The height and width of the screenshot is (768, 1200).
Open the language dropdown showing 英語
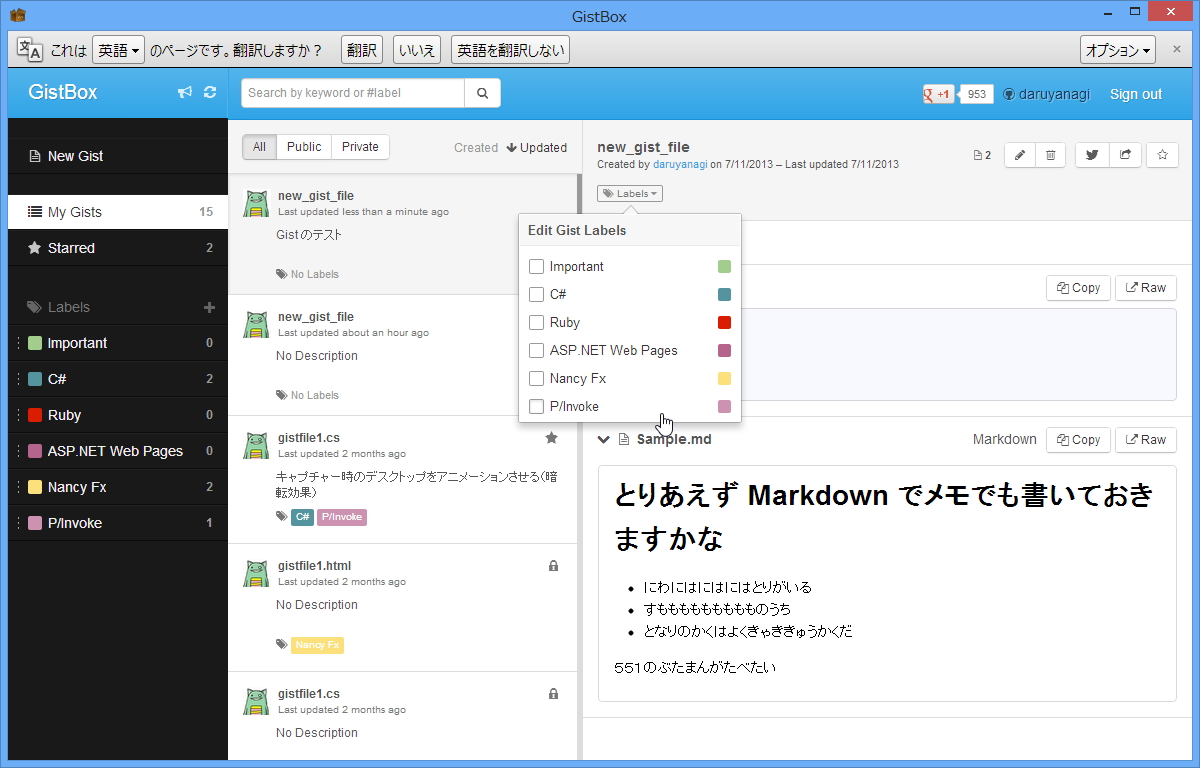[x=119, y=50]
